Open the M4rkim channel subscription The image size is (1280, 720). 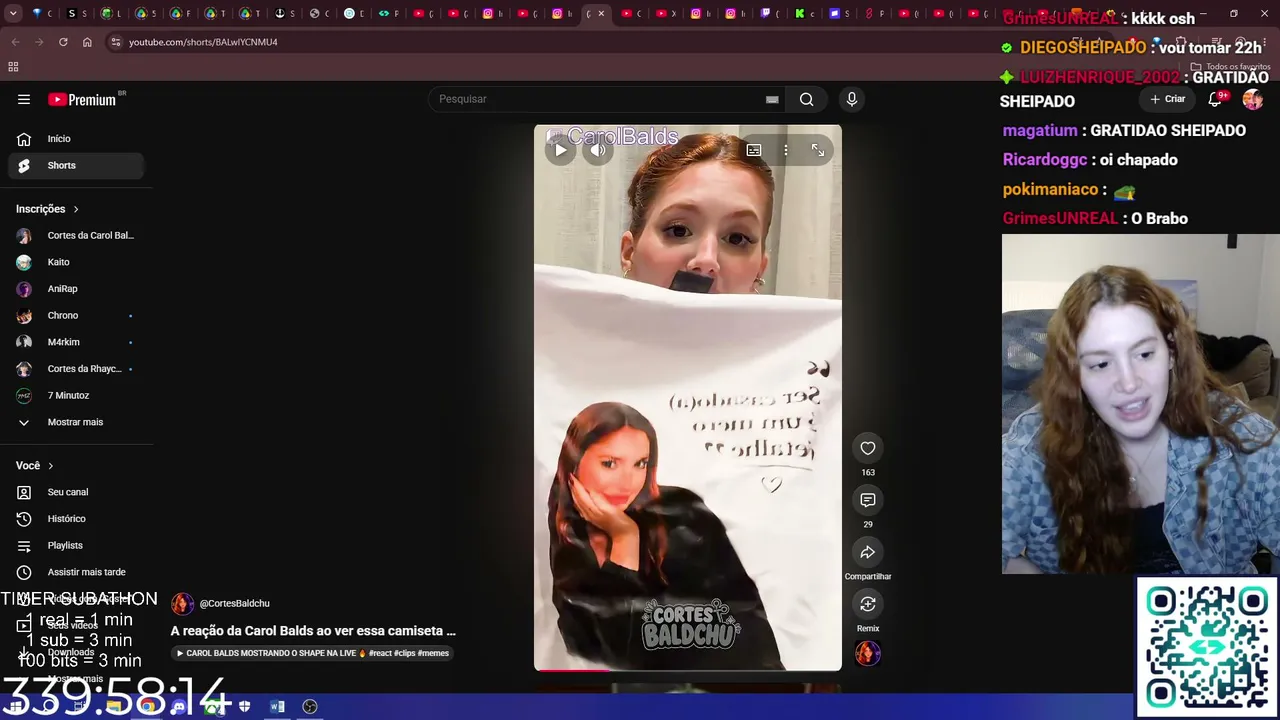[x=76, y=342]
